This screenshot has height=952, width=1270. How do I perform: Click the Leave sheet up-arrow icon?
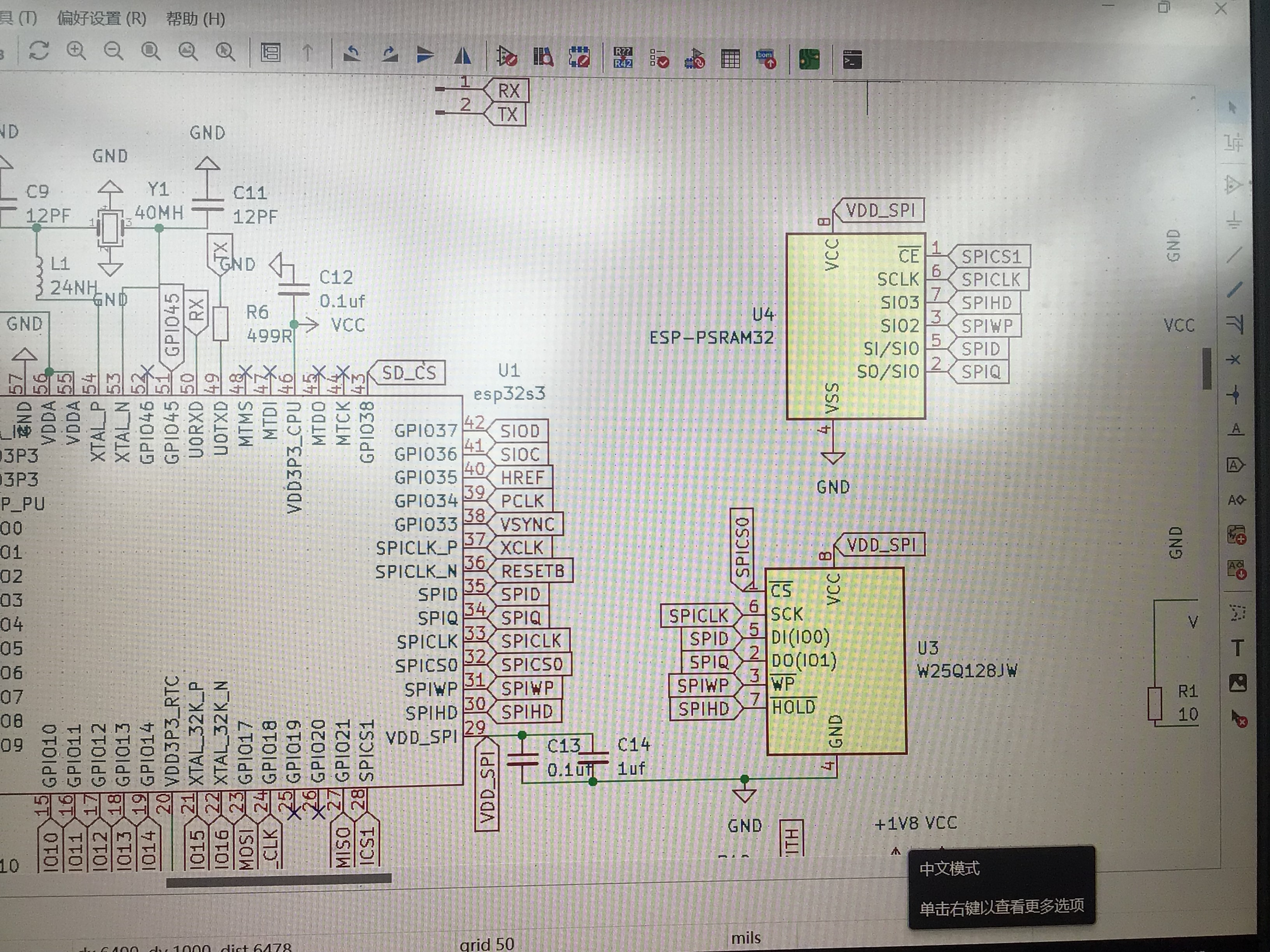point(308,53)
